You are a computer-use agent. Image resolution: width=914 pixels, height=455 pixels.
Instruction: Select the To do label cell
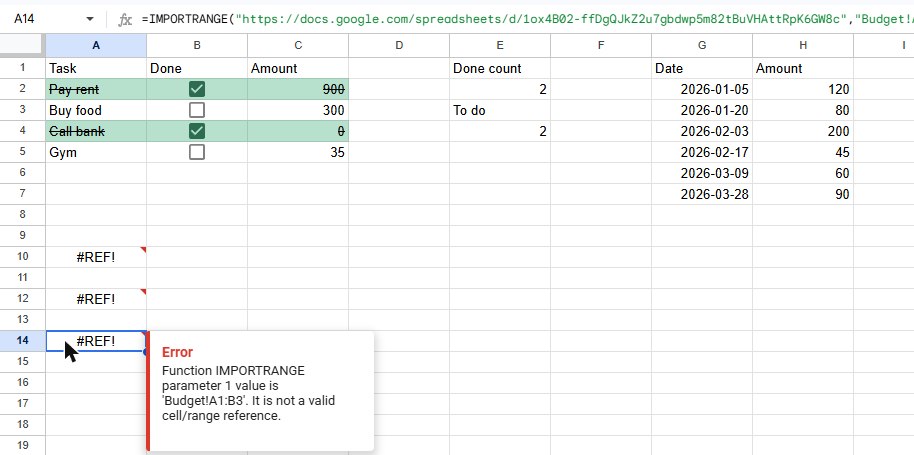[x=500, y=110]
